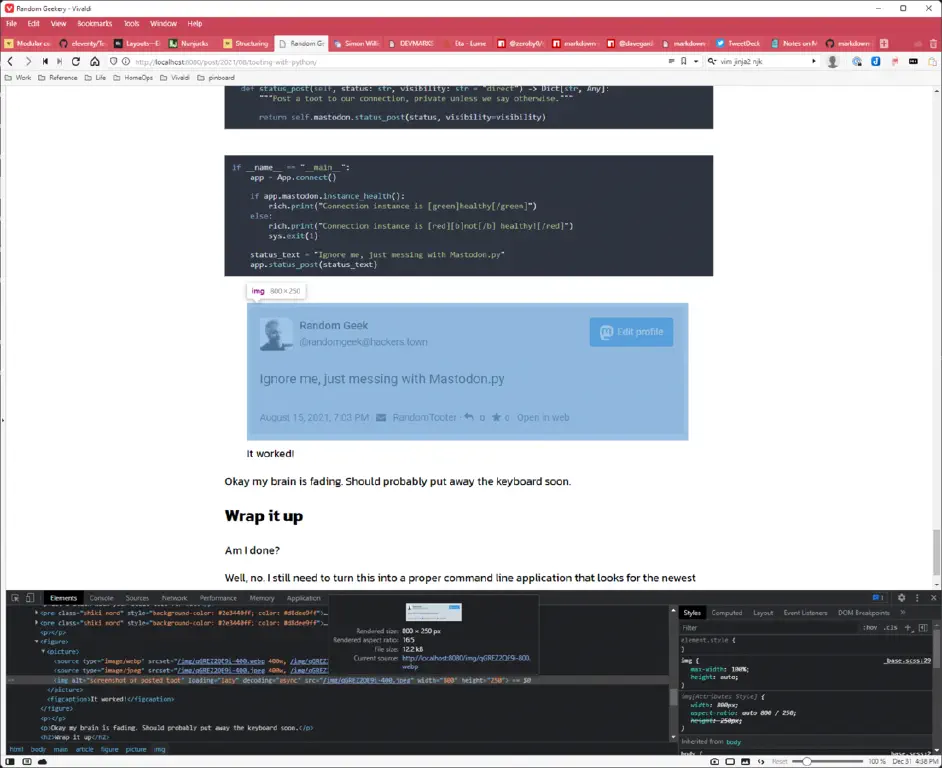The height and width of the screenshot is (768, 942).
Task: Open the File menu
Action: [11, 23]
